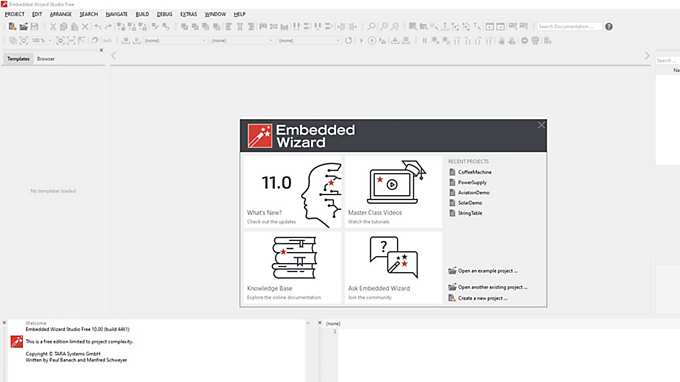
Task: Click the delete X toolbar icon
Action: 85,26
